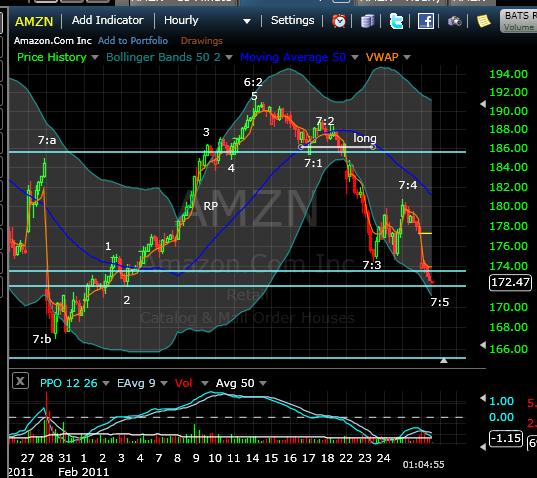Click the 7:3 wave annotation
The width and height of the screenshot is (537, 478).
[x=372, y=265]
